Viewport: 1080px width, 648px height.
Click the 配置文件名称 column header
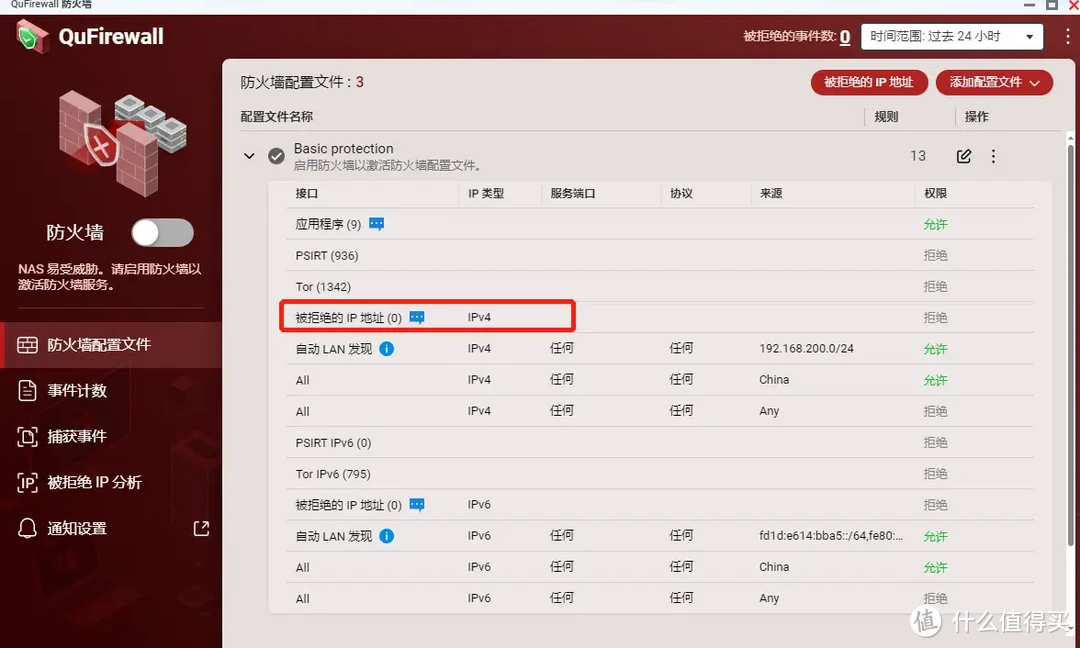(x=277, y=117)
